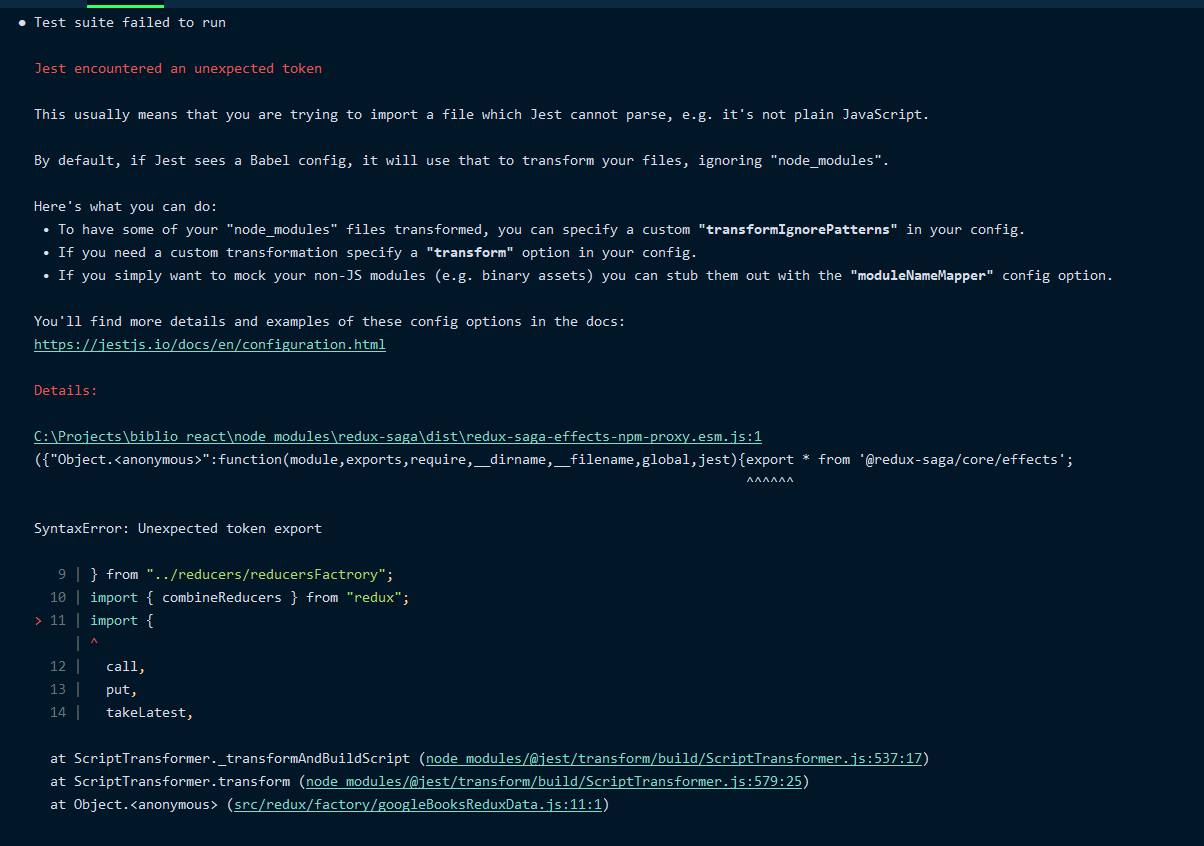Click the bold "transform" option text
This screenshot has width=1204, height=846.
tap(470, 252)
